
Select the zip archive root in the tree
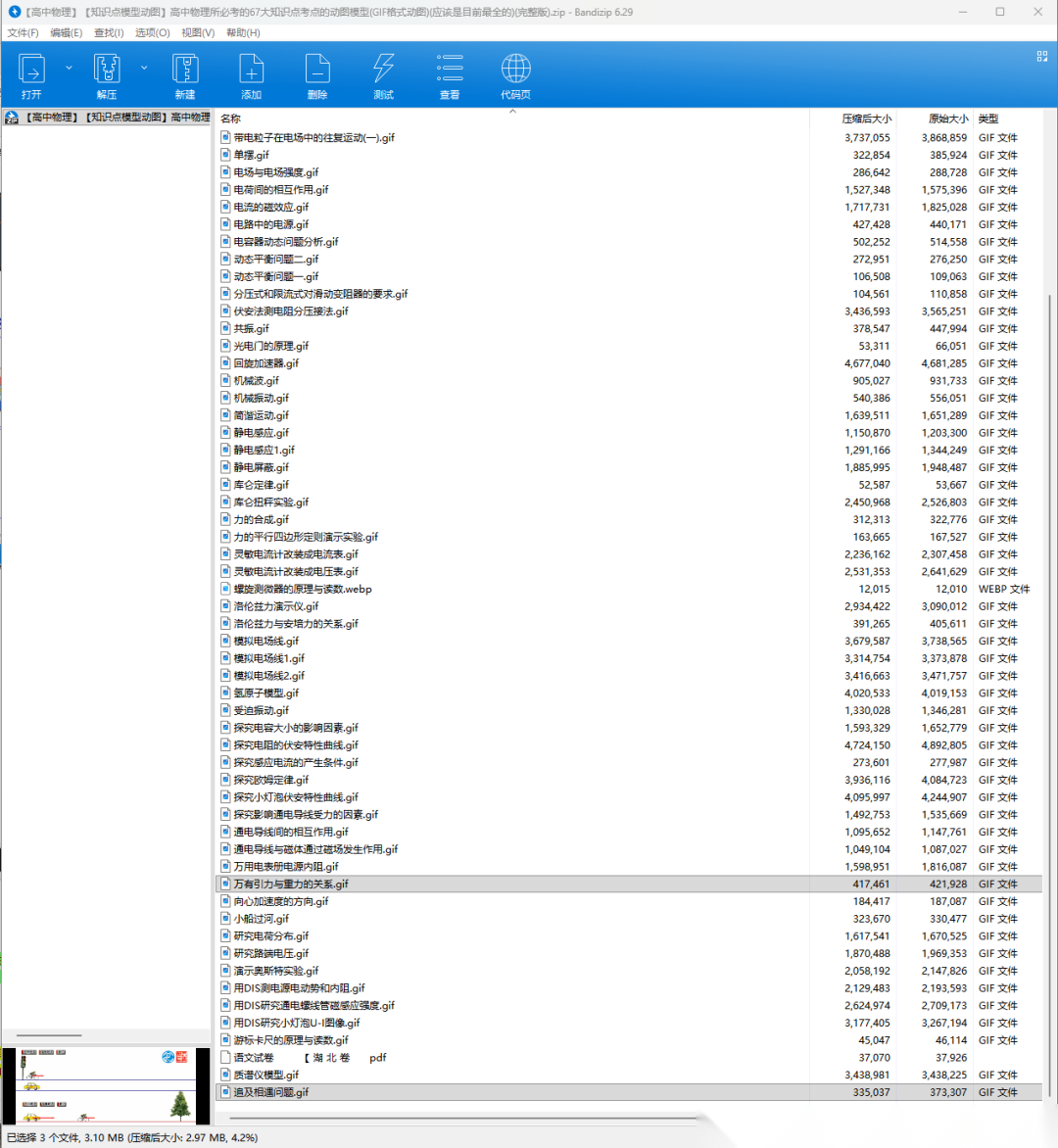[108, 118]
